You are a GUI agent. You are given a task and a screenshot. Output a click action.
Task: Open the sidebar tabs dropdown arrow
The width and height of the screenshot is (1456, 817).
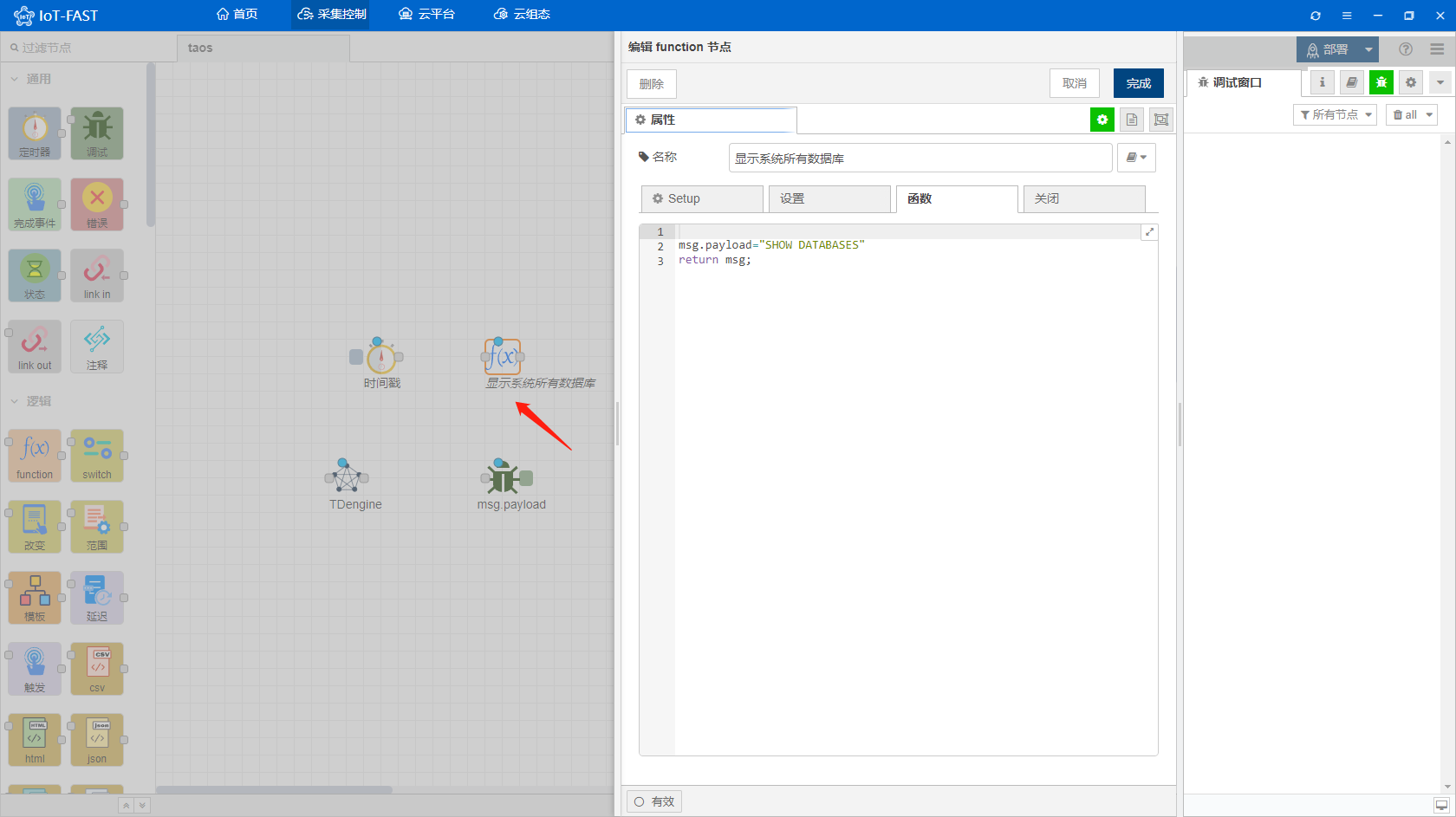(x=1440, y=82)
